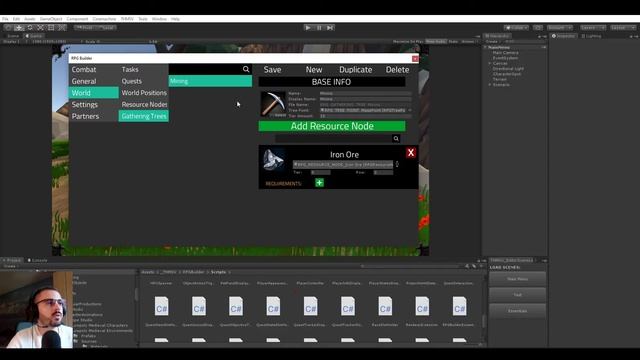Open object picker for Iron Ore node field
The image size is (640, 360).
397,164
